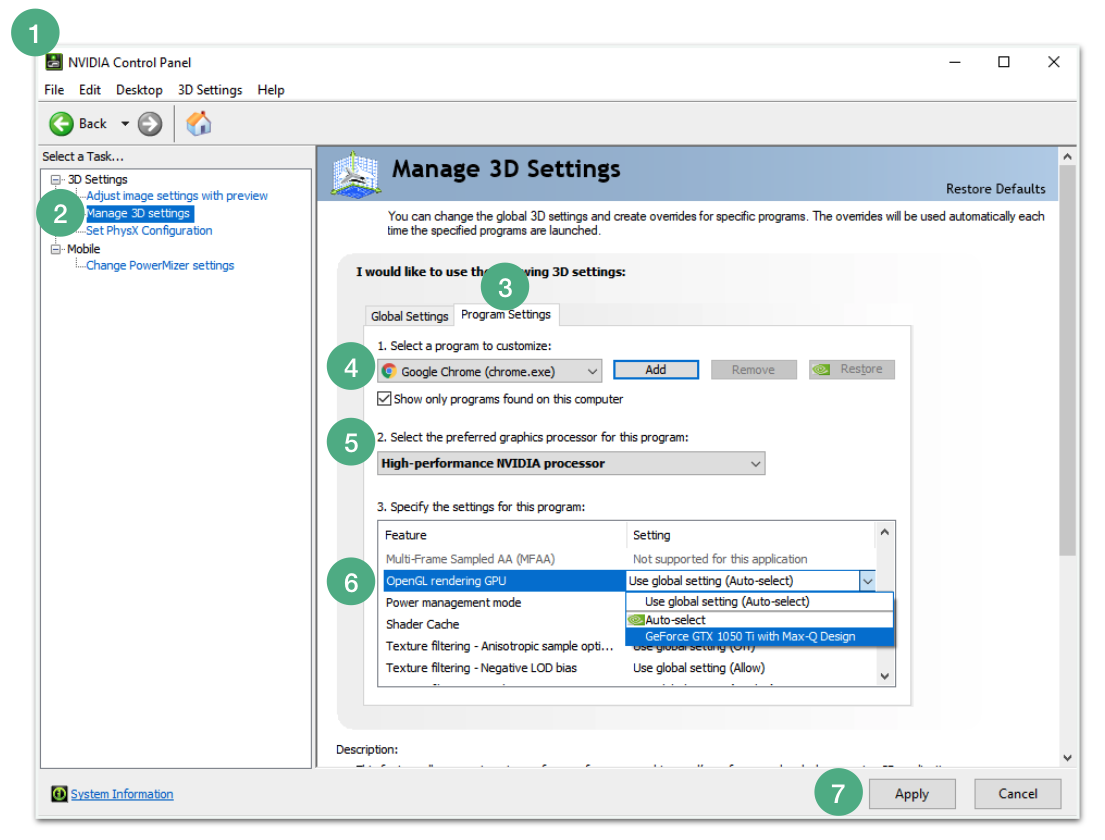Click feature list scrollbar down arrow

(885, 677)
